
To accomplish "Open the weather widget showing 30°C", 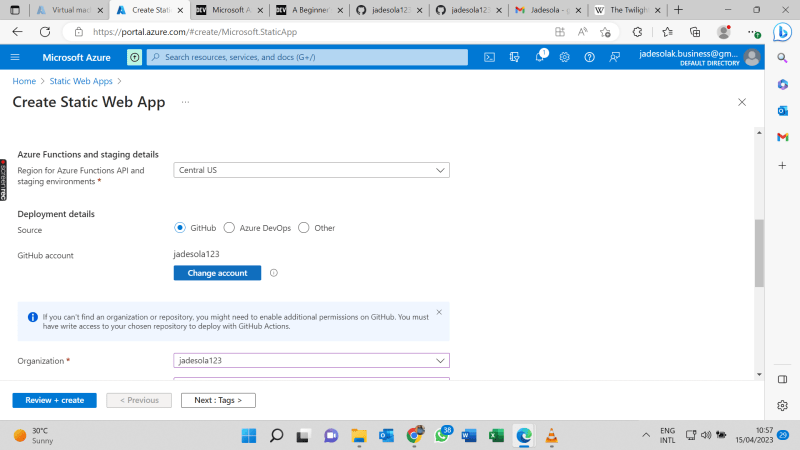I will tap(34, 436).
